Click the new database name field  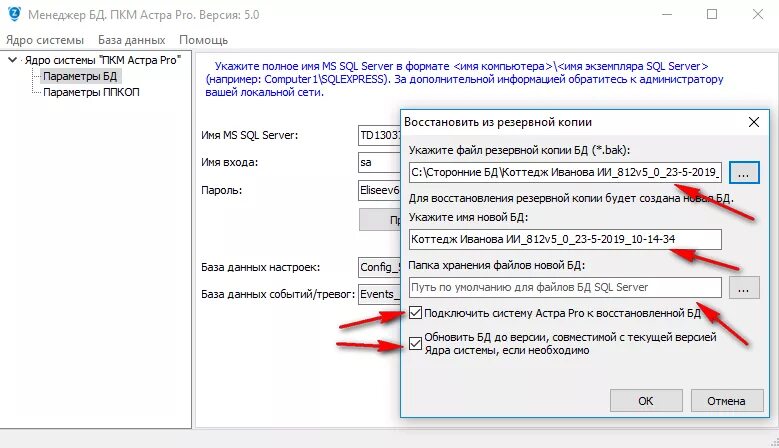pos(565,239)
